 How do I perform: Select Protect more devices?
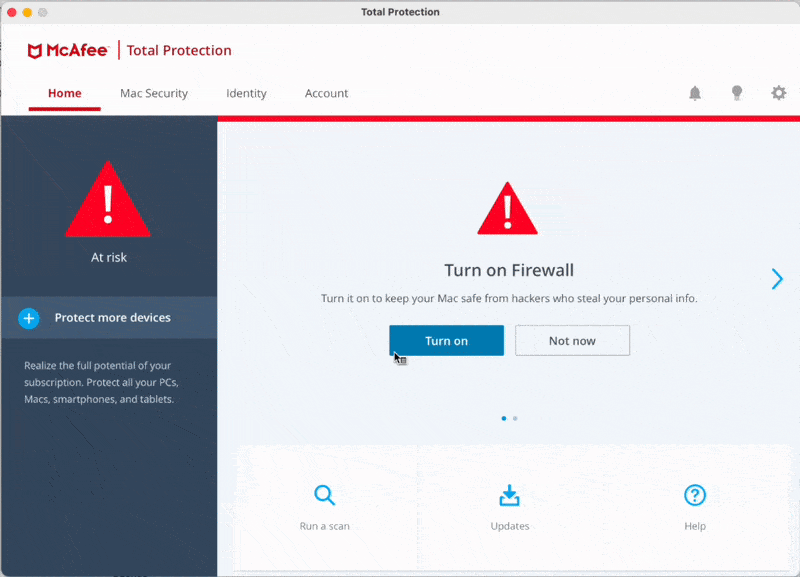pos(109,318)
